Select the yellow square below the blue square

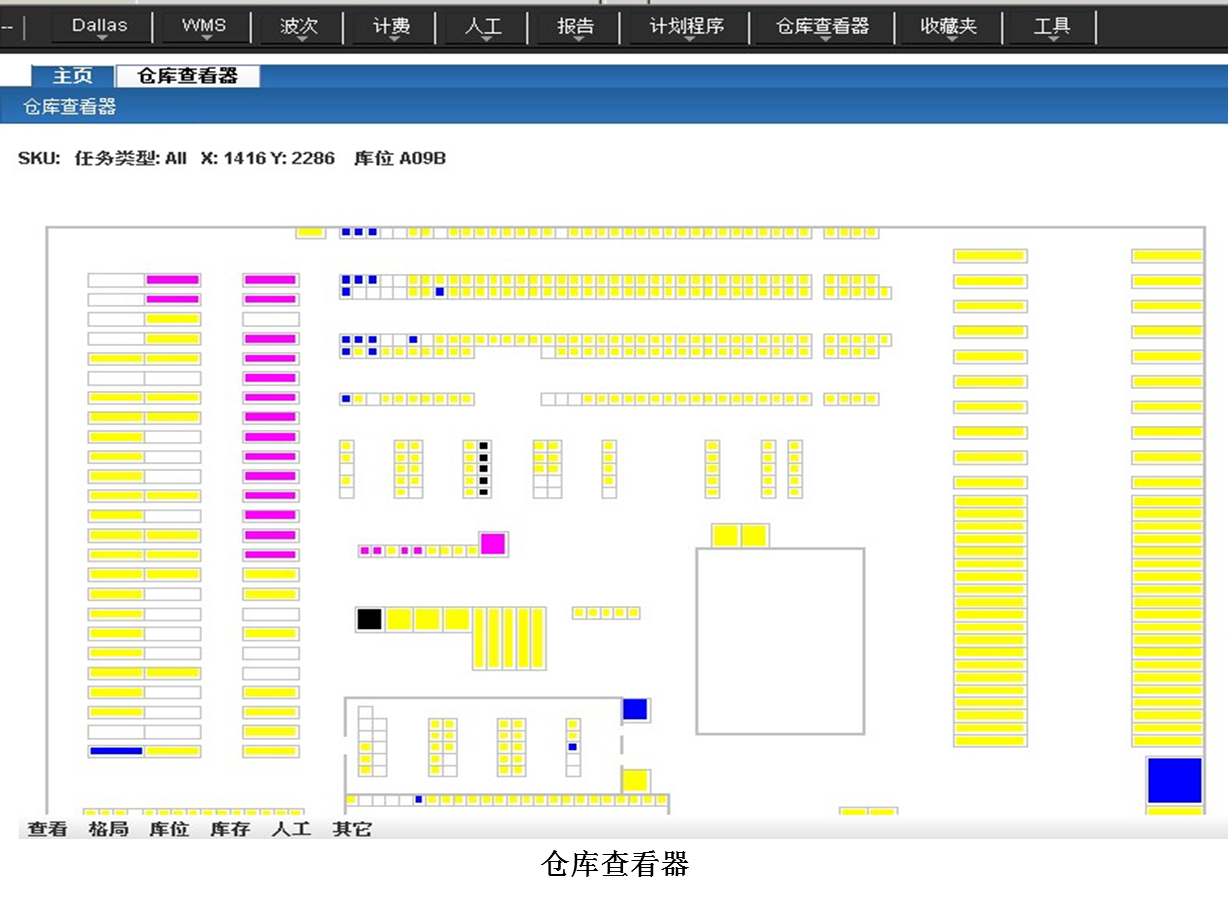pyautogui.click(x=635, y=780)
